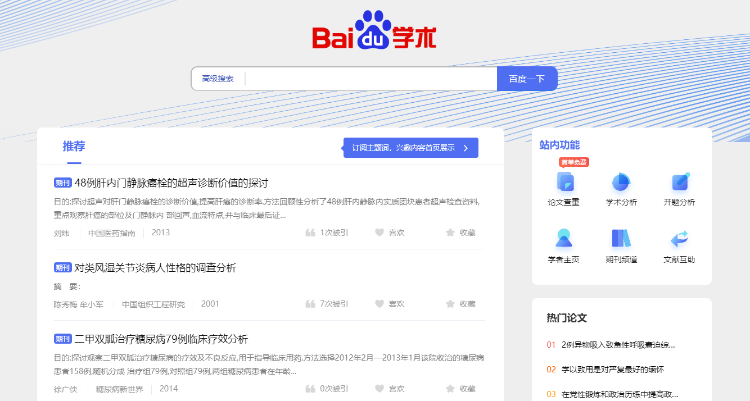750x401 pixels.
Task: Like the 对类风湿关节炎 paper via heart icon
Action: (x=379, y=304)
